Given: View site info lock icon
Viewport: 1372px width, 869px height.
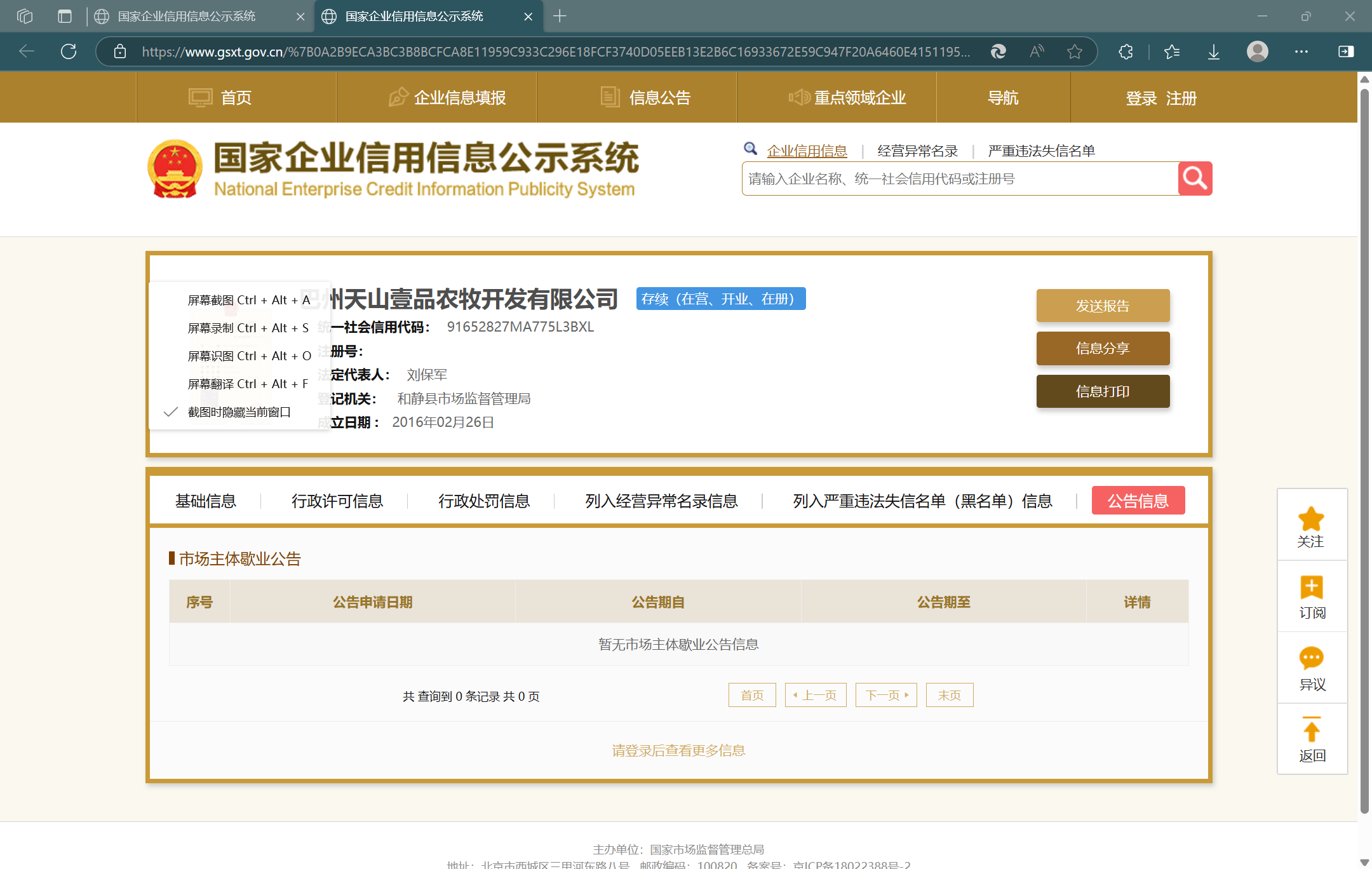Looking at the screenshot, I should coord(120,51).
